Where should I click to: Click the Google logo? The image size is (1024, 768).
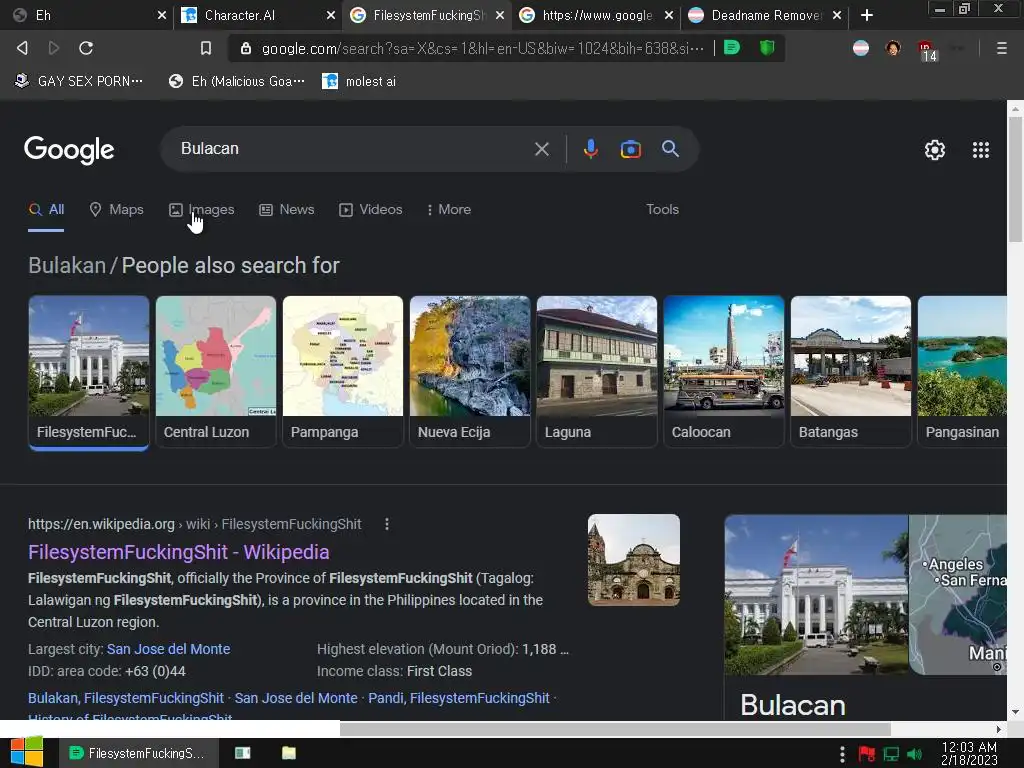pos(69,150)
